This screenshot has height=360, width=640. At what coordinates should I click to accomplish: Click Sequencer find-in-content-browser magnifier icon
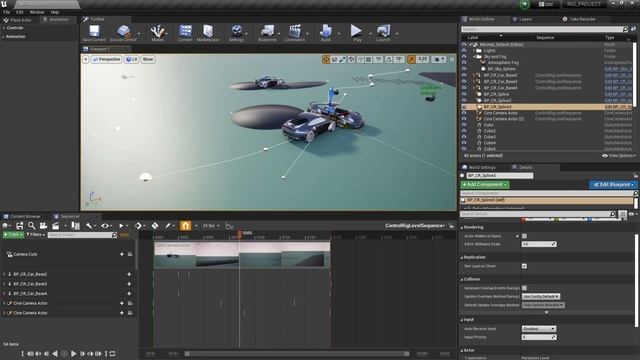click(31, 226)
